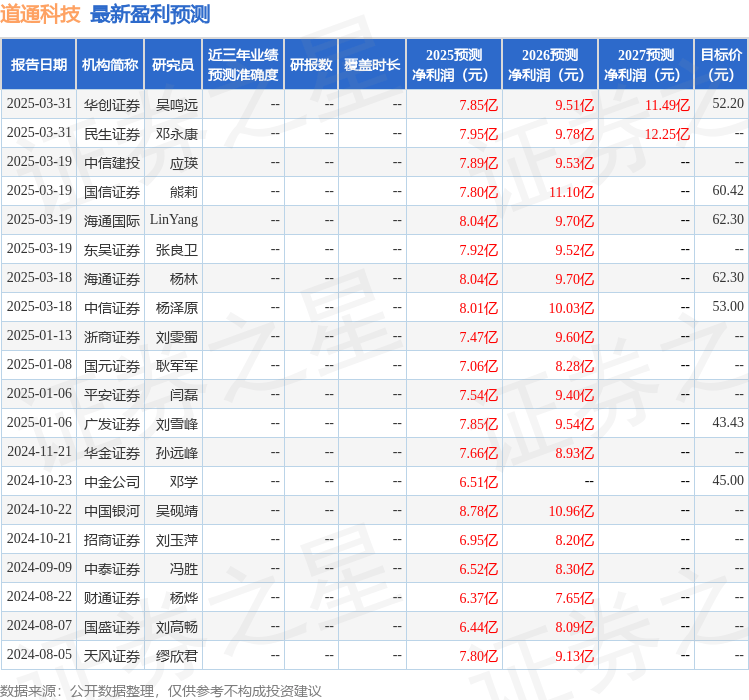Select 中信证券 institution cell

[112, 308]
